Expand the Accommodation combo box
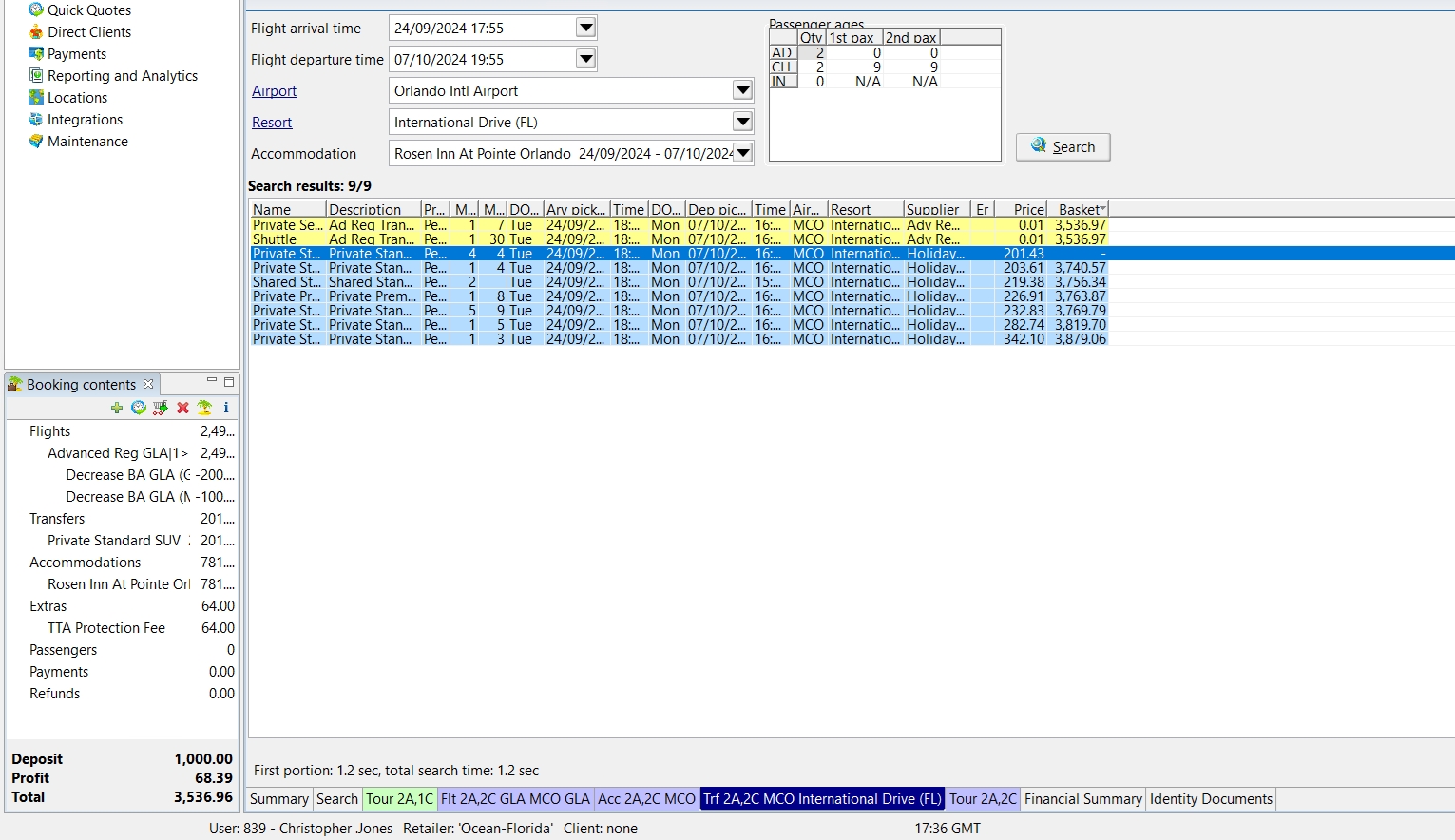The width and height of the screenshot is (1455, 840). tap(743, 153)
